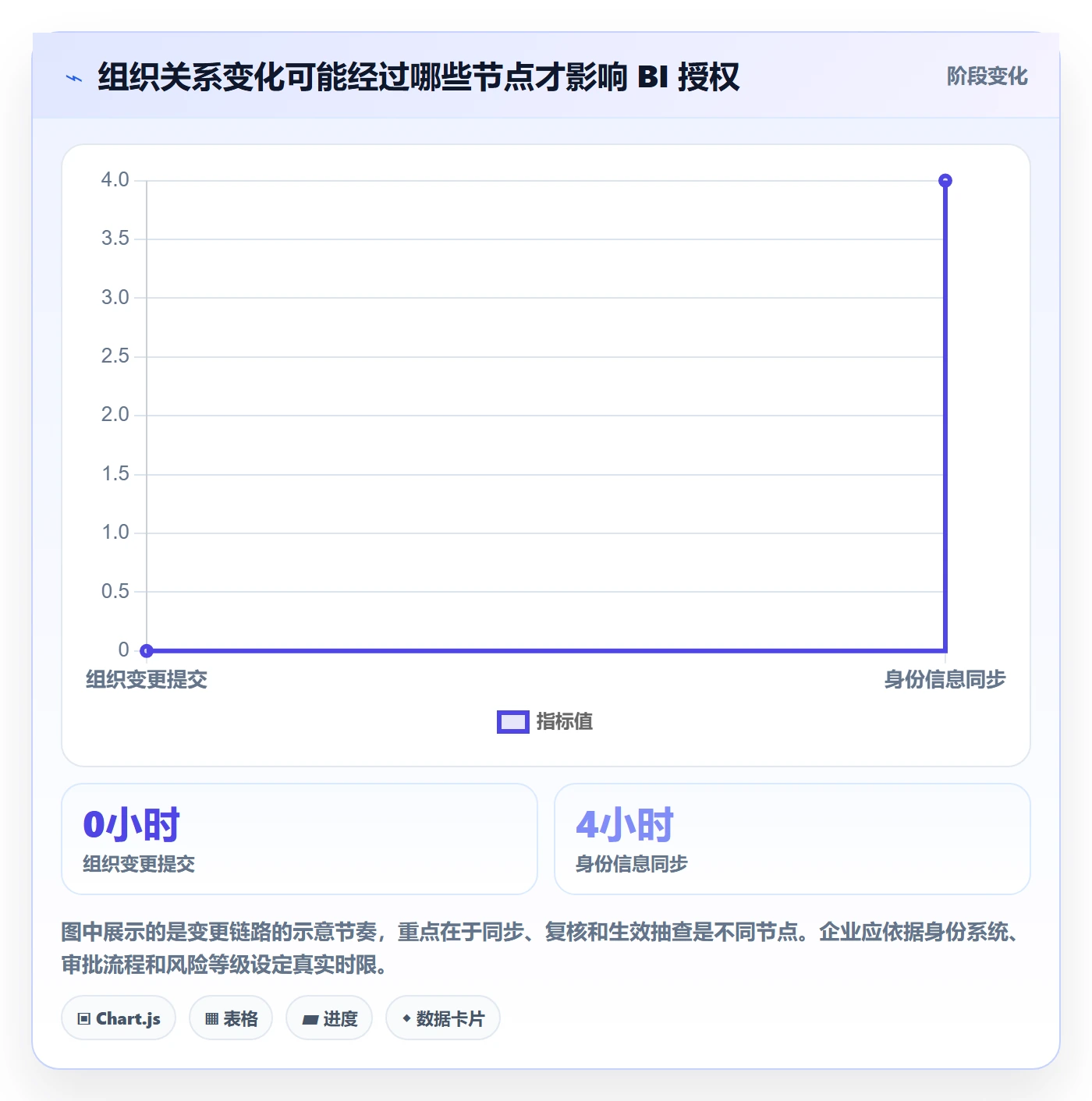Click the data point at 组织变更提交

[x=147, y=650]
